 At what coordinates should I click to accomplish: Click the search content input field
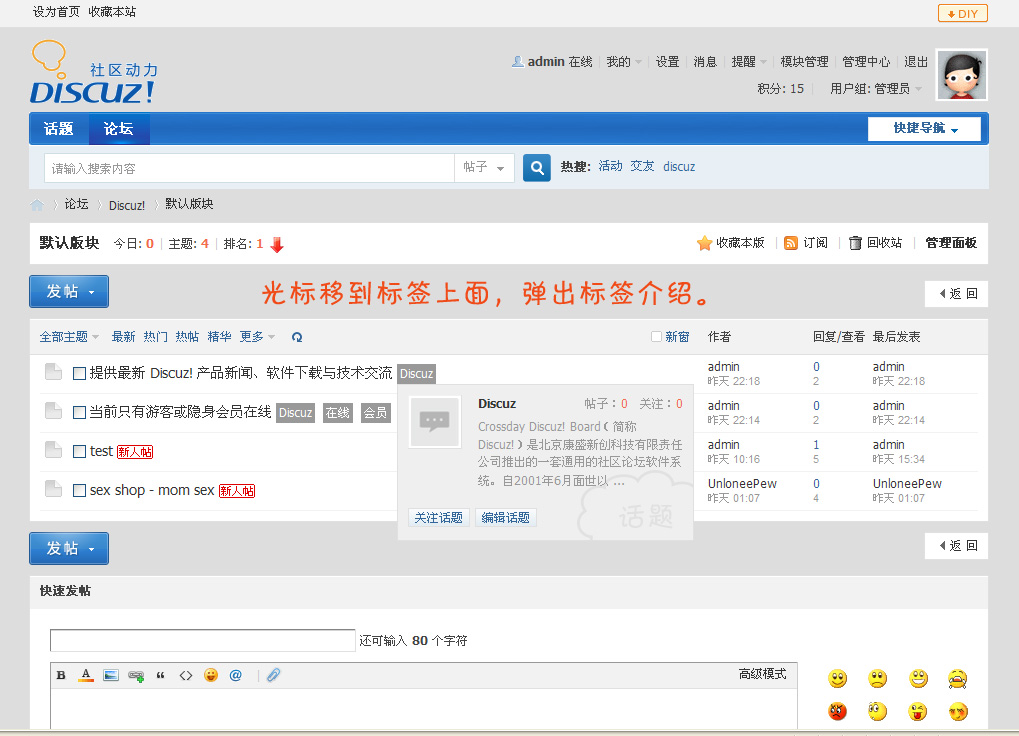click(x=249, y=168)
